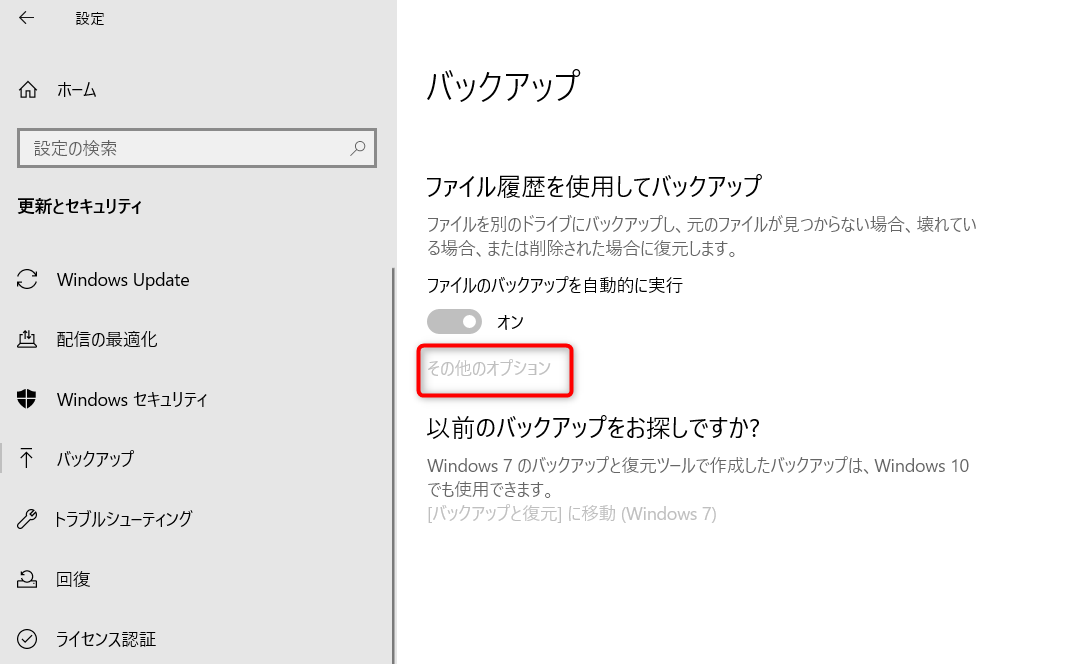The height and width of the screenshot is (664, 1073).
Task: Click the sidebar vertical scrollbar
Action: pos(393,465)
